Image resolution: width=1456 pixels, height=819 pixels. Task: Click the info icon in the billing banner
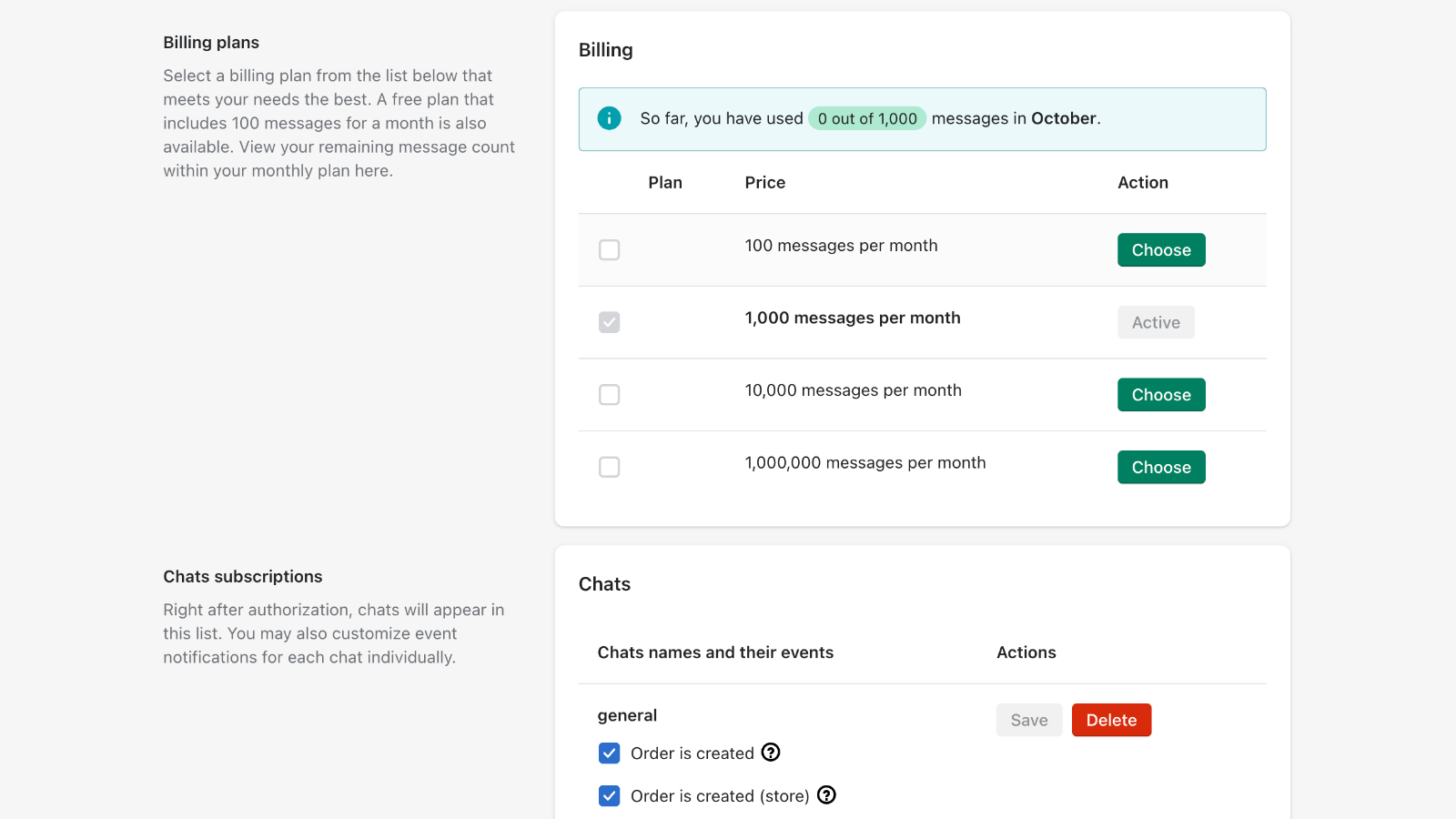click(x=609, y=118)
